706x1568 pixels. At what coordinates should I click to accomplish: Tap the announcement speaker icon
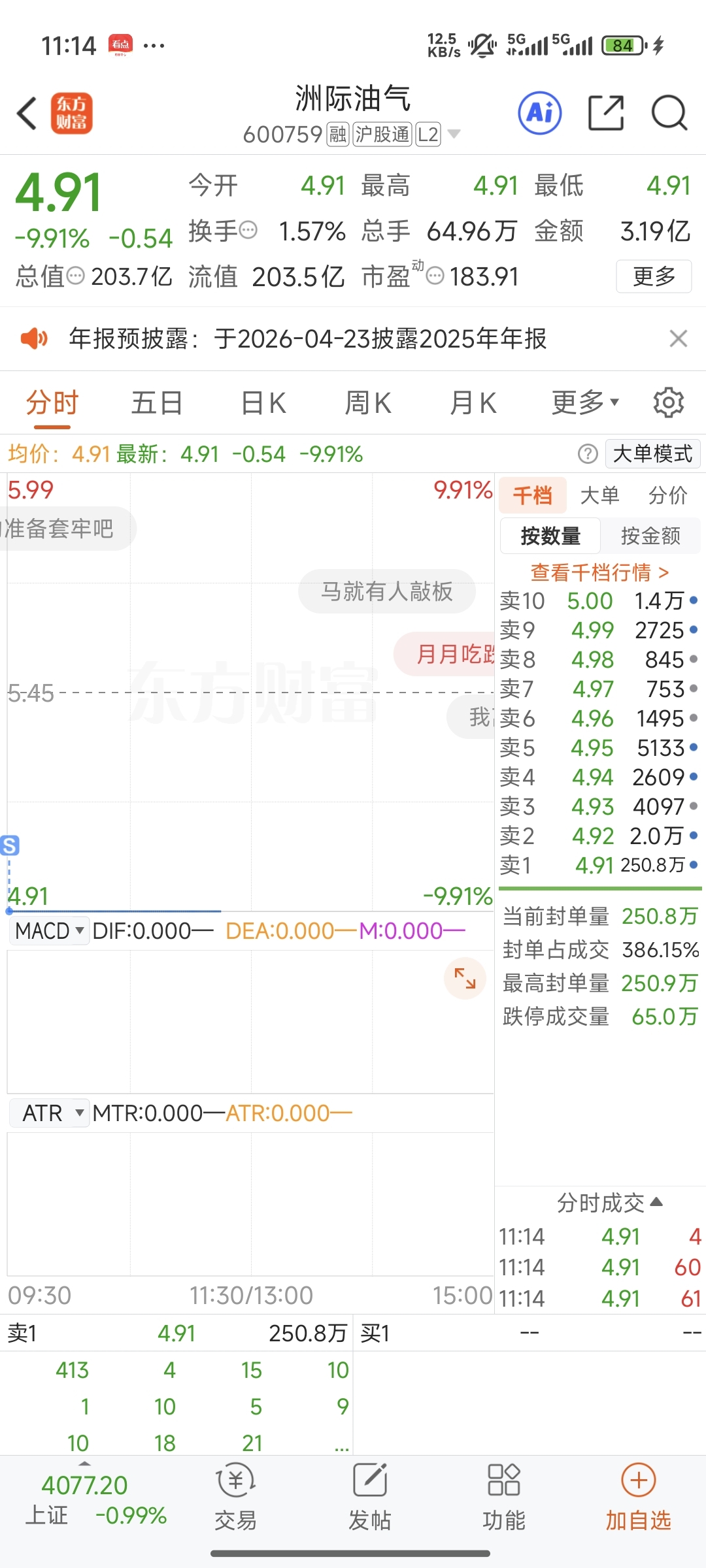coord(34,338)
